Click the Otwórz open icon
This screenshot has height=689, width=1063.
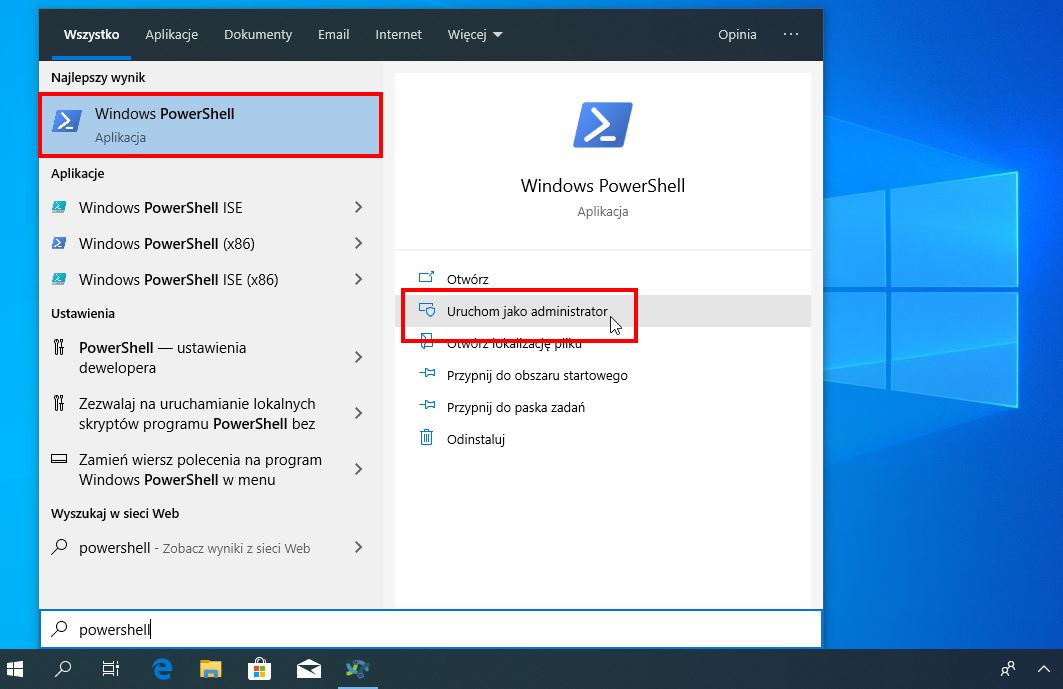426,277
